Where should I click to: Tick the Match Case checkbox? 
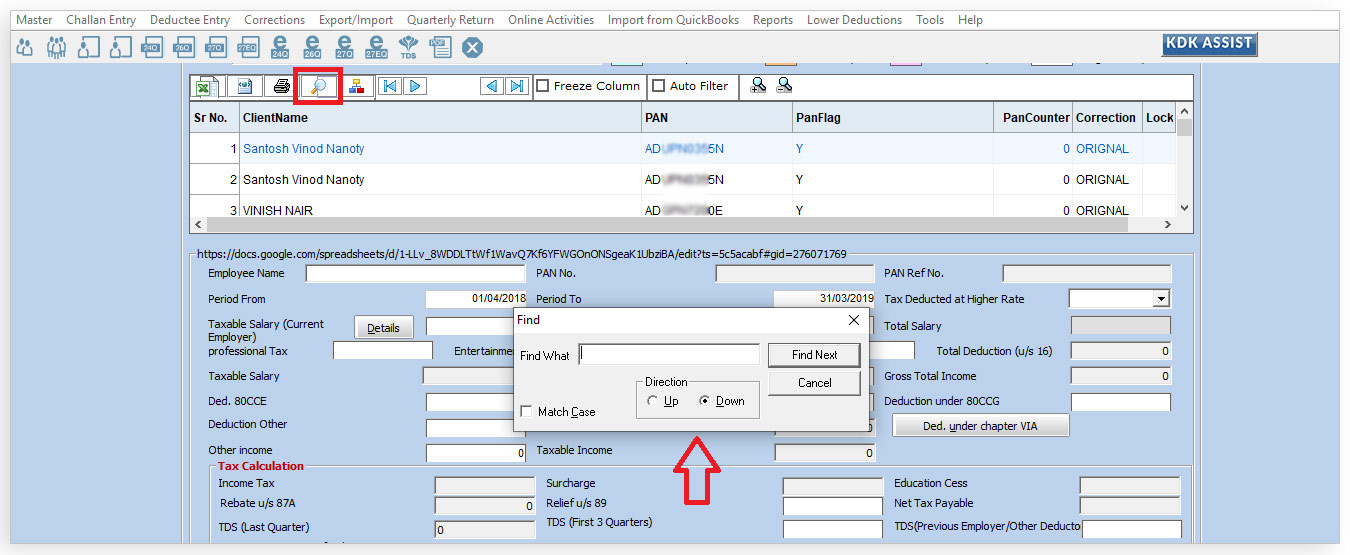click(527, 412)
